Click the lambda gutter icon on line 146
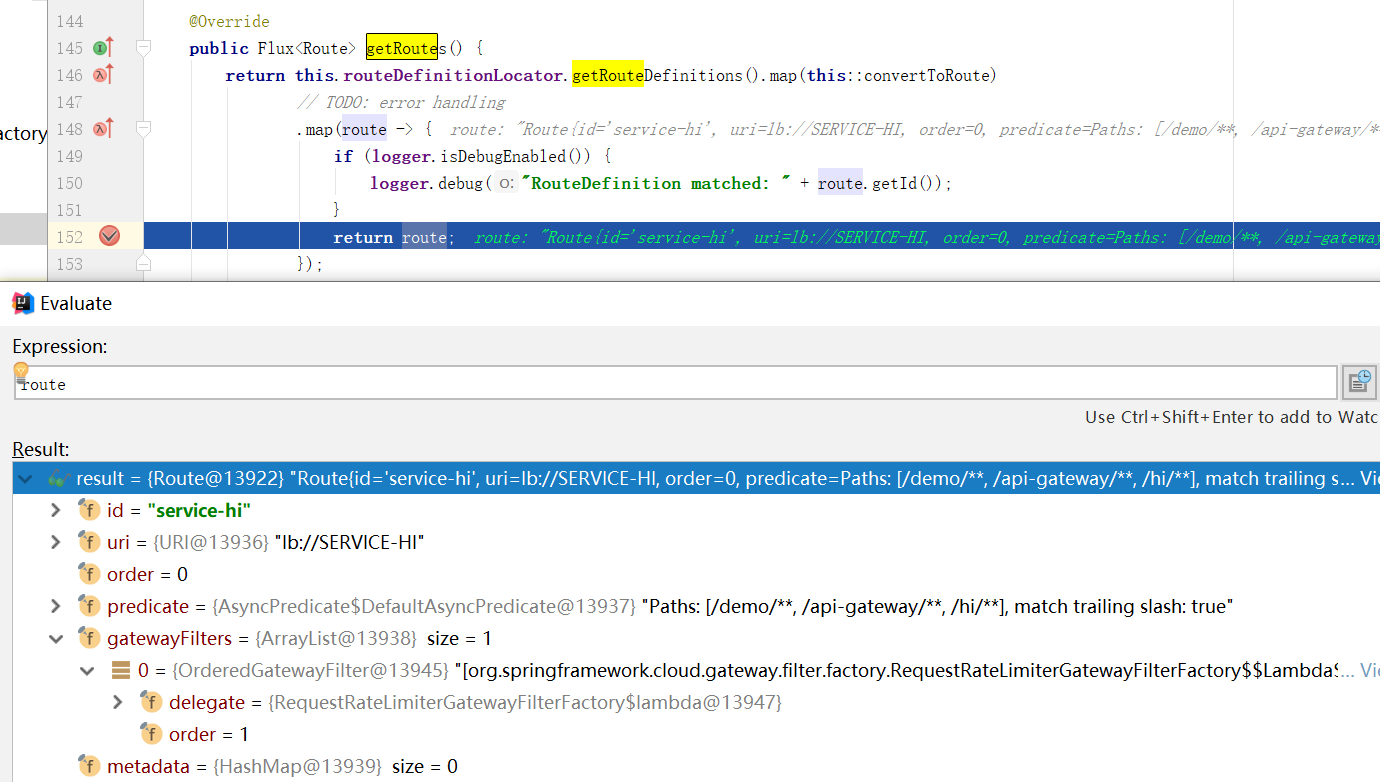The width and height of the screenshot is (1380, 782). click(x=103, y=75)
